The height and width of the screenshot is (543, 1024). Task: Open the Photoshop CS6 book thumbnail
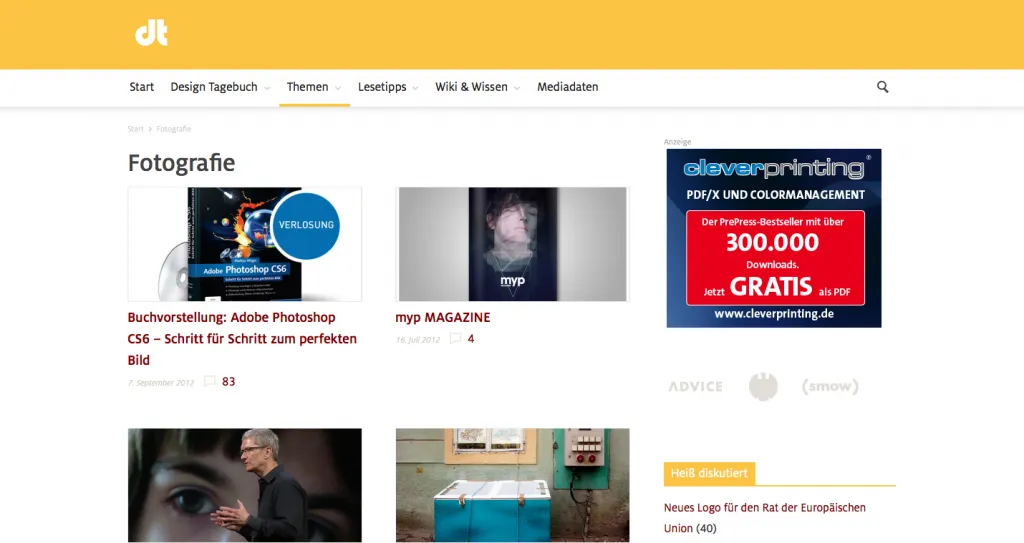245,244
